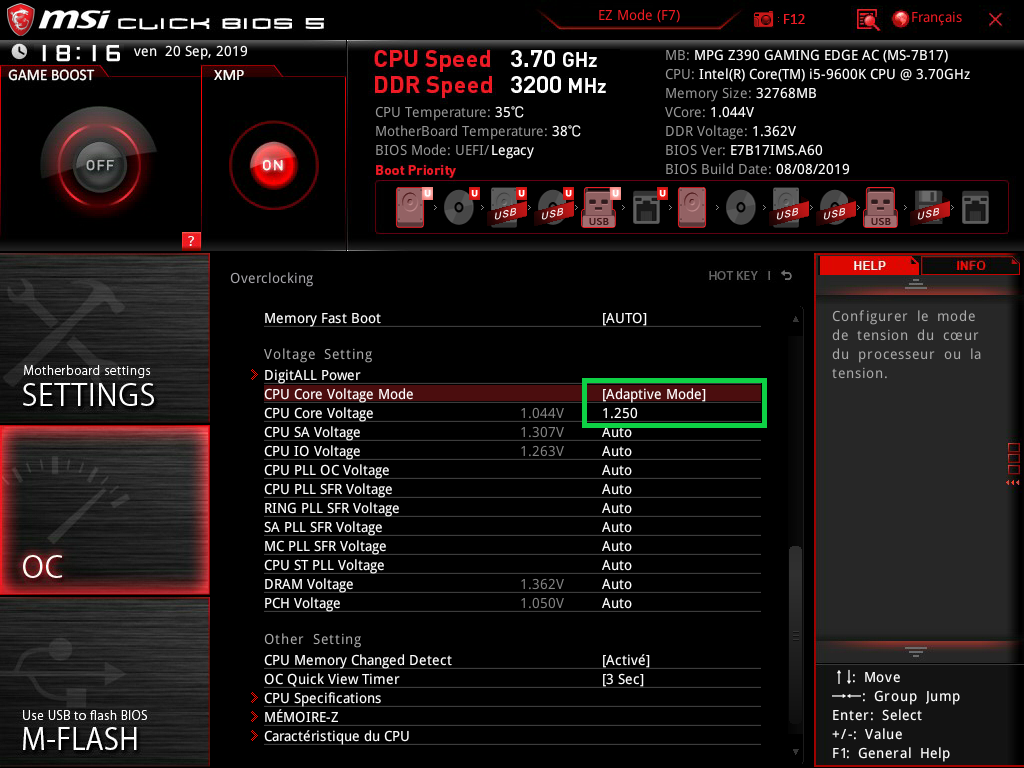Edit the CPU Core Voltage value 1.250
This screenshot has width=1024, height=768.
[x=619, y=413]
